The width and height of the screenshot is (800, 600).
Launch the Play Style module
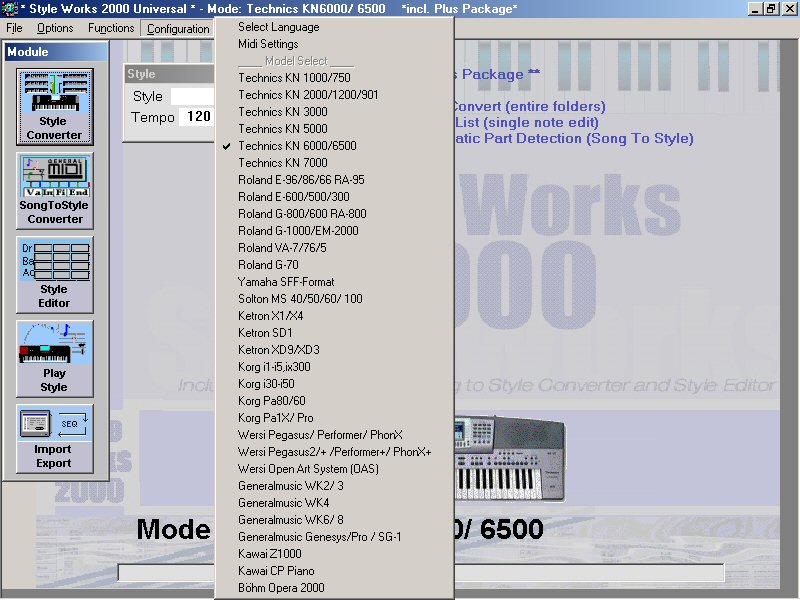(55, 359)
